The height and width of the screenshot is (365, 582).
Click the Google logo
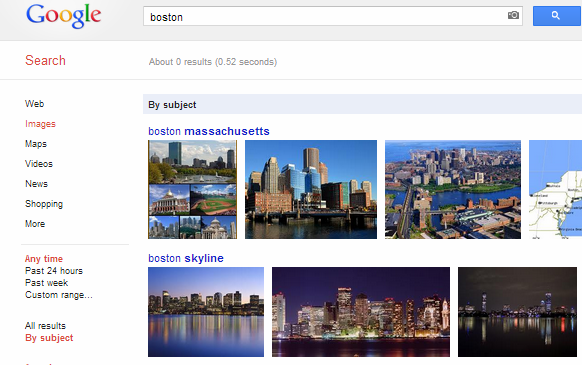(63, 16)
